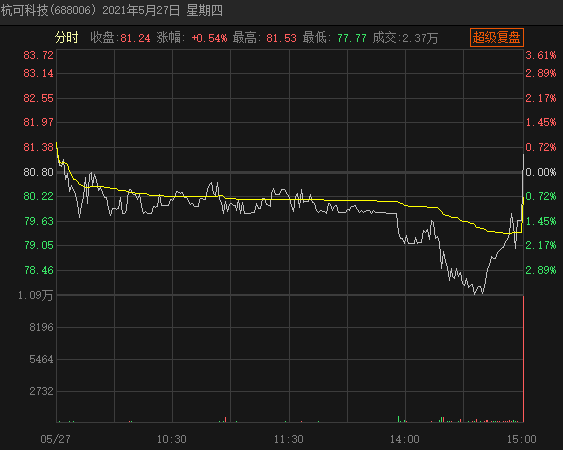Click the 涨幅 +0.54% value

coord(209,38)
